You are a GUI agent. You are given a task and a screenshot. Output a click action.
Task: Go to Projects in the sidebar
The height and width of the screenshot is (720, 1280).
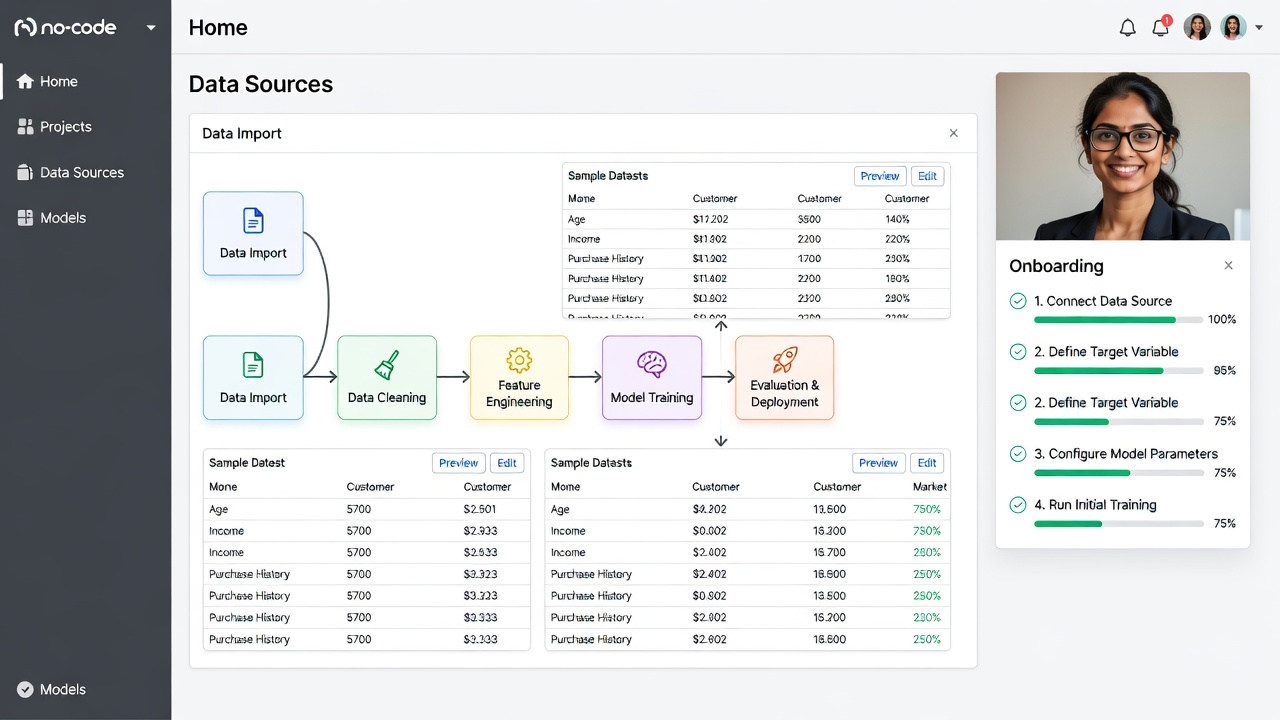click(65, 127)
